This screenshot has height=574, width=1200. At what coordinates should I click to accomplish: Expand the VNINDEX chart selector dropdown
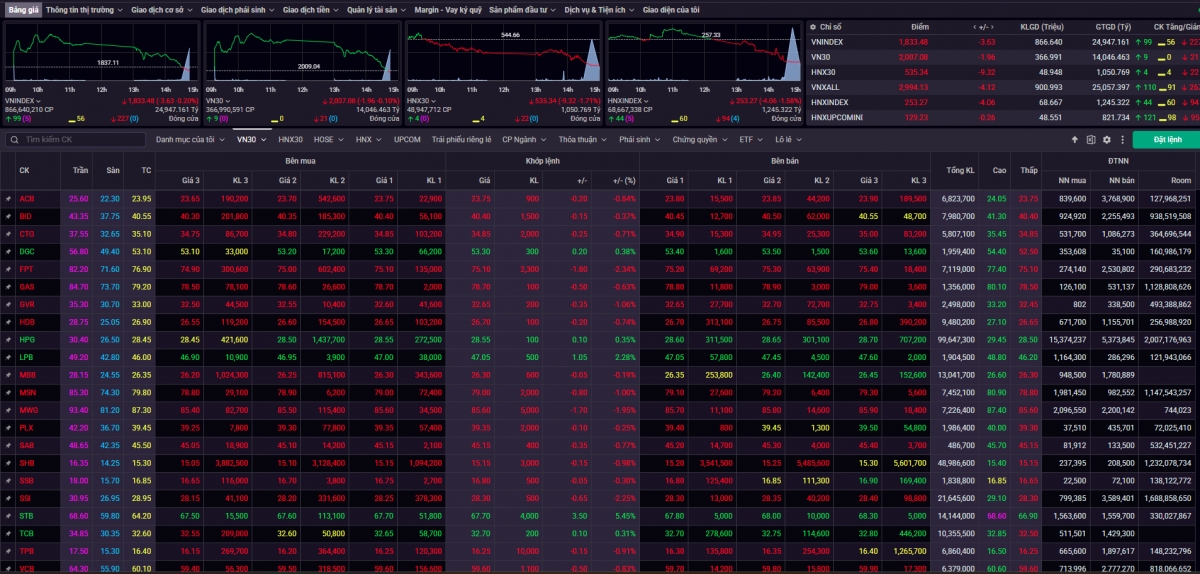tap(39, 101)
